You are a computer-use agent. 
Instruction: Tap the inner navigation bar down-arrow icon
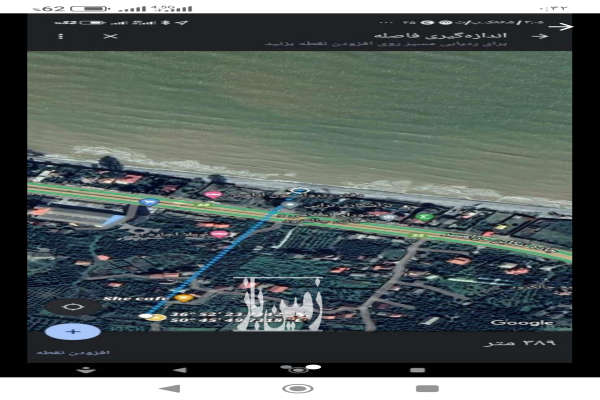pos(86,370)
